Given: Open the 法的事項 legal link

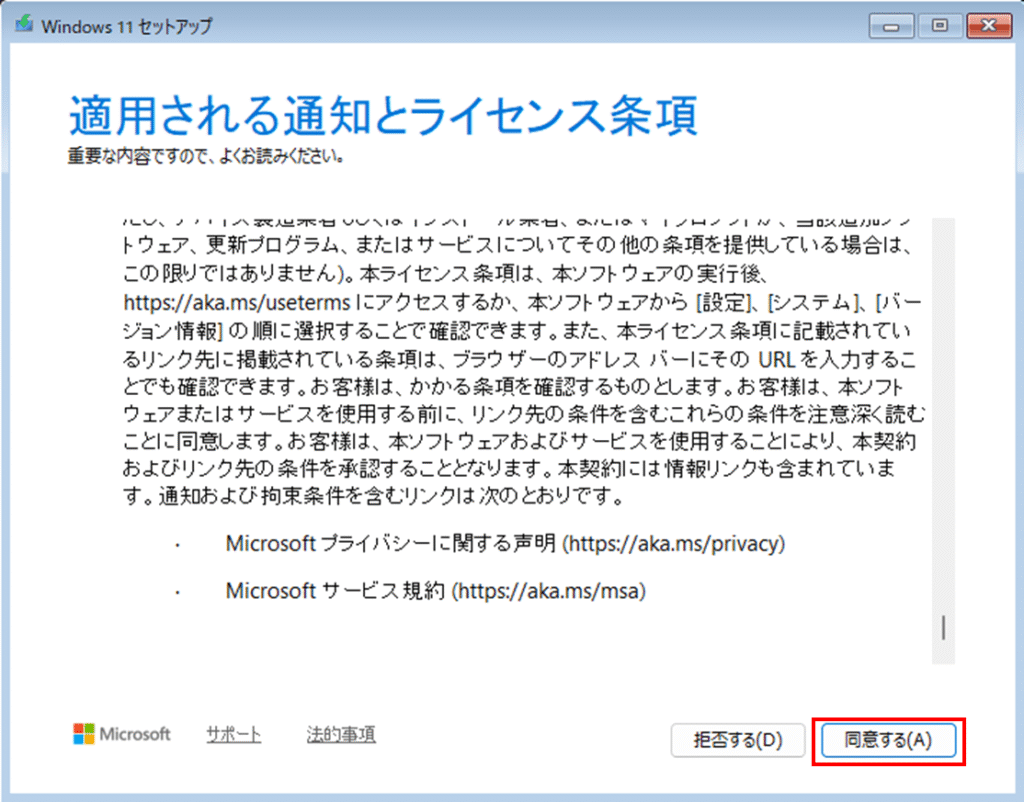Looking at the screenshot, I should (341, 734).
